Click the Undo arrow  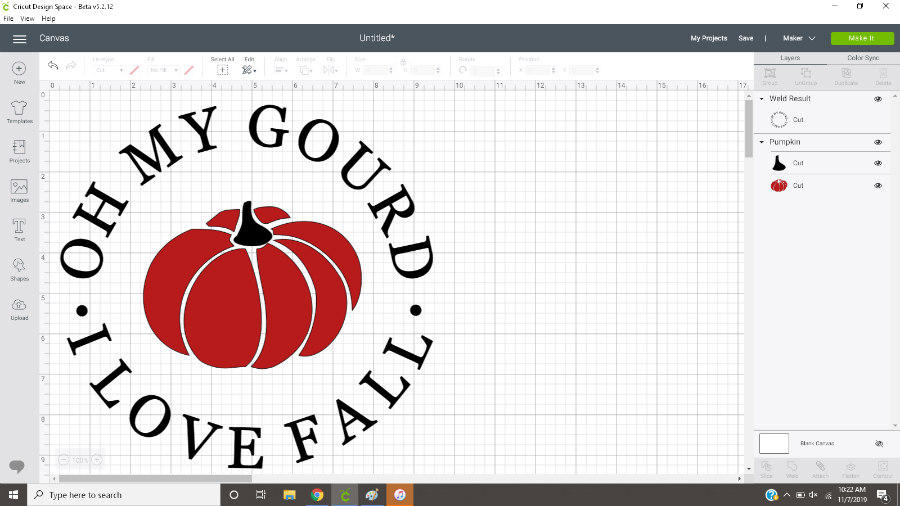coord(54,66)
